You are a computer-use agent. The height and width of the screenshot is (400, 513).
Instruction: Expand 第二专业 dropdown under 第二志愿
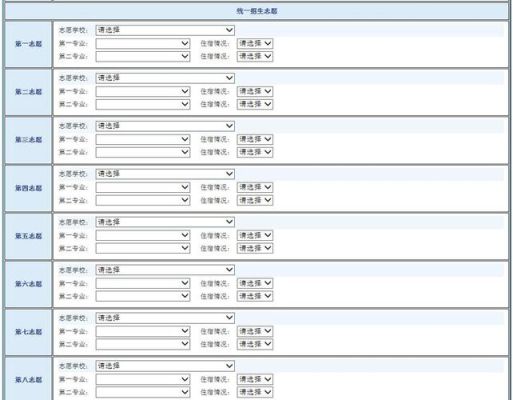point(143,104)
